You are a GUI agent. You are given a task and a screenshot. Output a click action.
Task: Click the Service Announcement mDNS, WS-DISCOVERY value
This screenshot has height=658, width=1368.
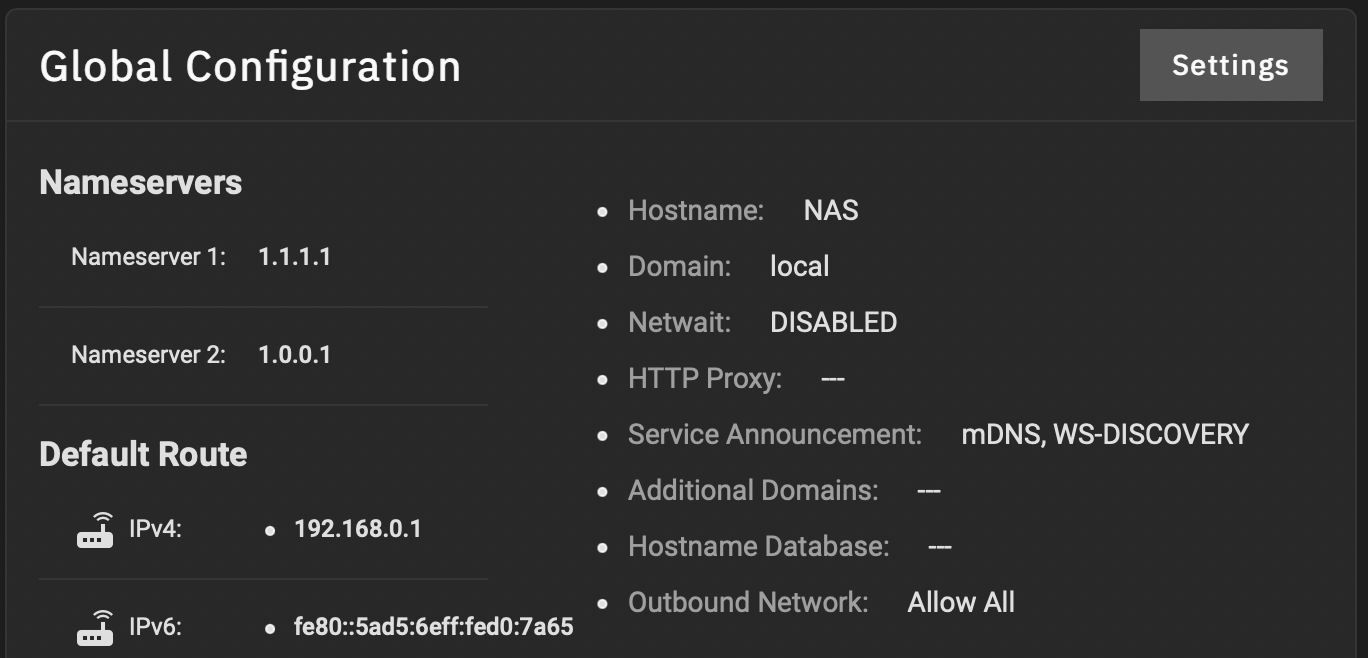click(x=1105, y=435)
